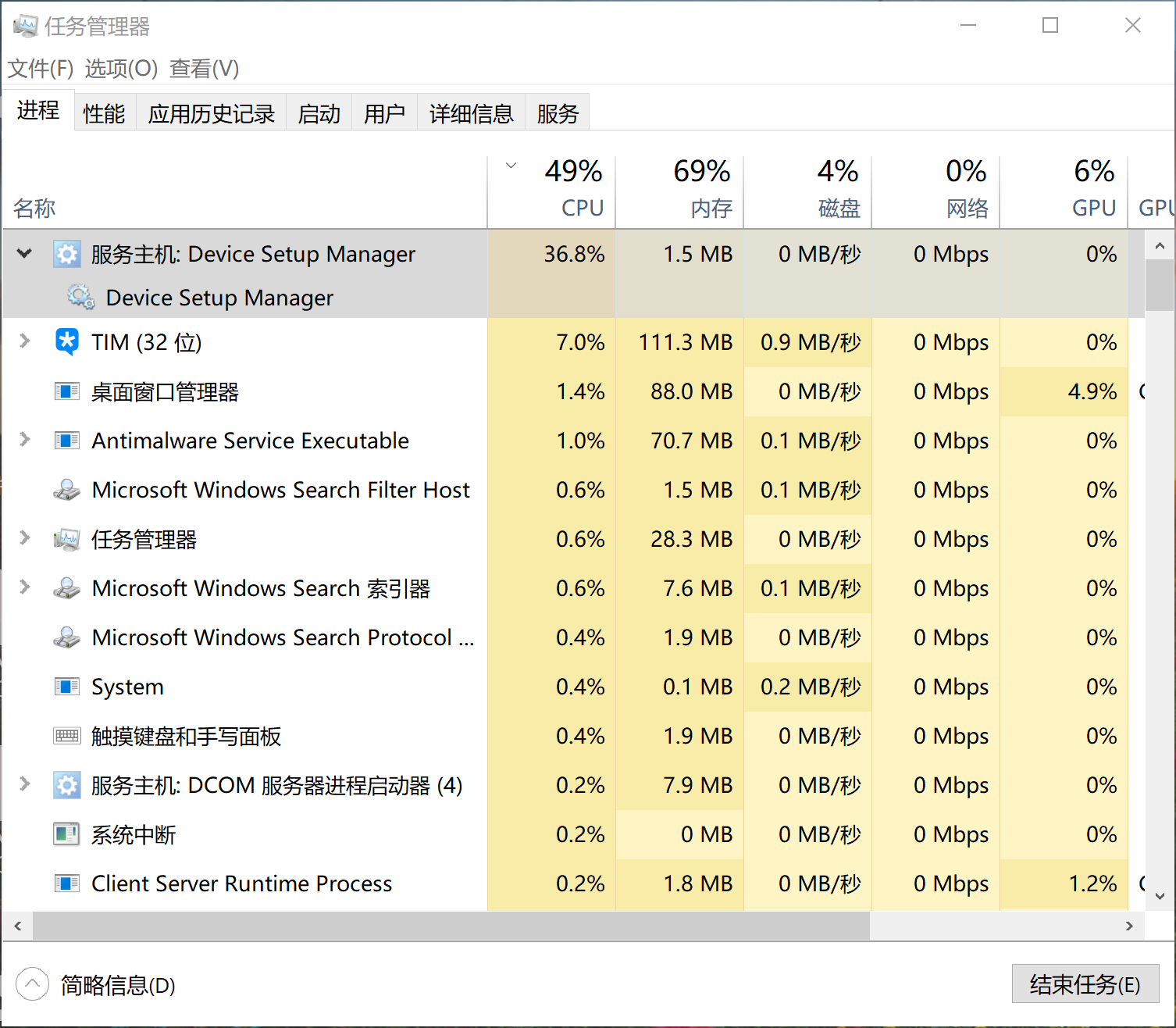Image resolution: width=1176 pixels, height=1028 pixels.
Task: Sort processes by the CPU column header
Action: 551,192
